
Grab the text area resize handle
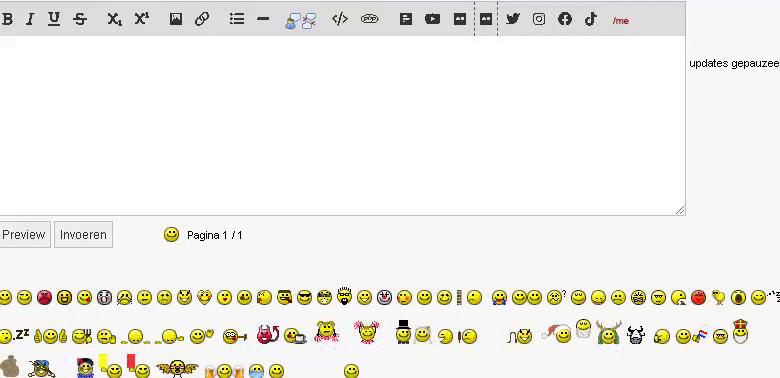coord(680,210)
